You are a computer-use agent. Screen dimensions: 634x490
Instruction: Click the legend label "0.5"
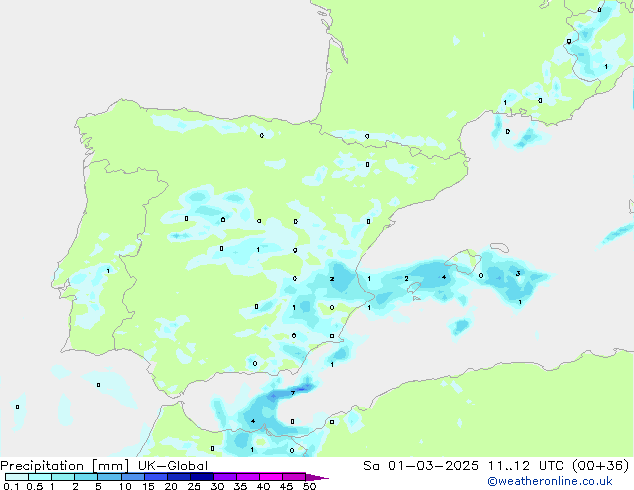click(x=34, y=486)
